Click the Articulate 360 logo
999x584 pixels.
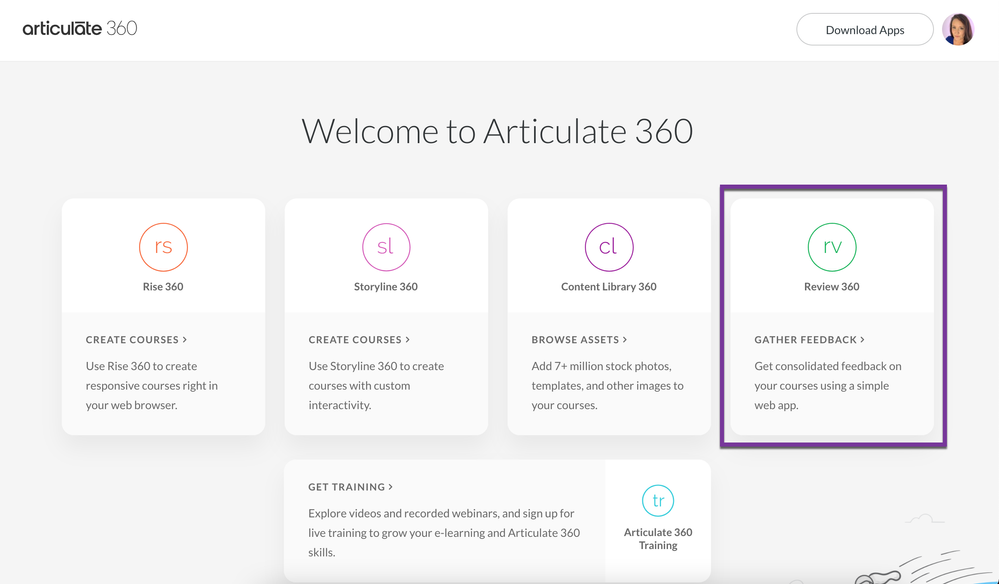(80, 28)
